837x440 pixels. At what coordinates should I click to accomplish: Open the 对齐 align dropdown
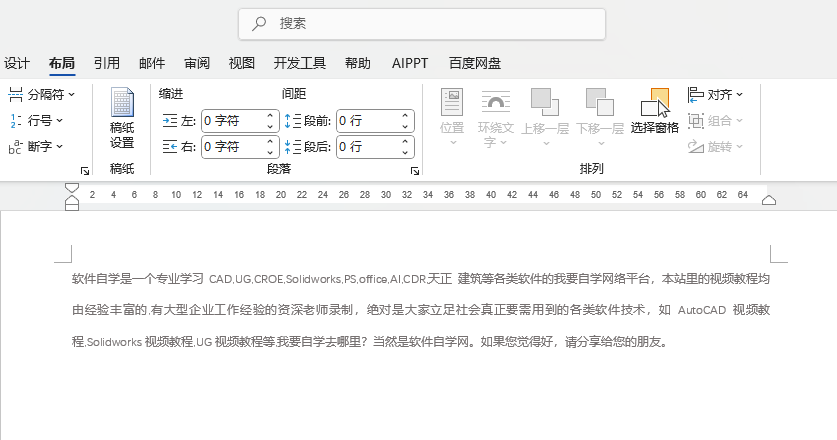pos(715,95)
